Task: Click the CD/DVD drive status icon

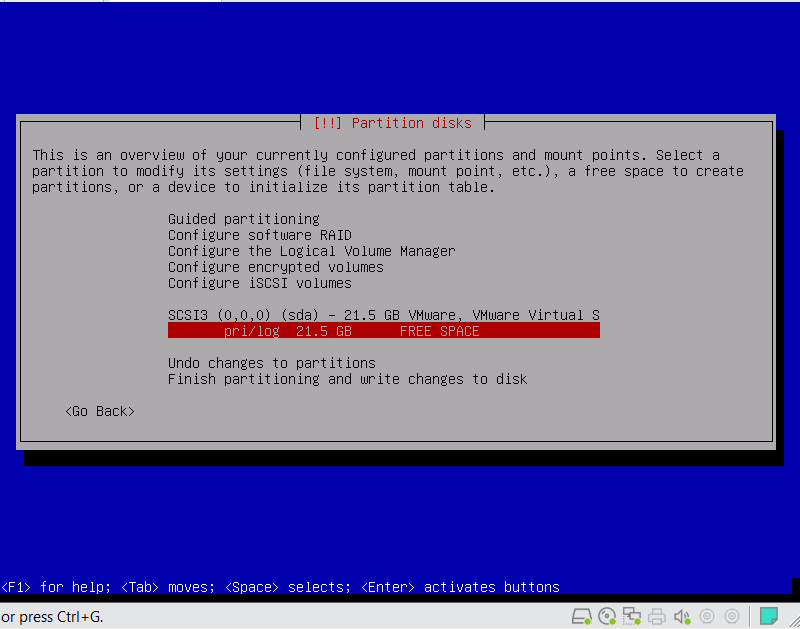Action: point(607,616)
